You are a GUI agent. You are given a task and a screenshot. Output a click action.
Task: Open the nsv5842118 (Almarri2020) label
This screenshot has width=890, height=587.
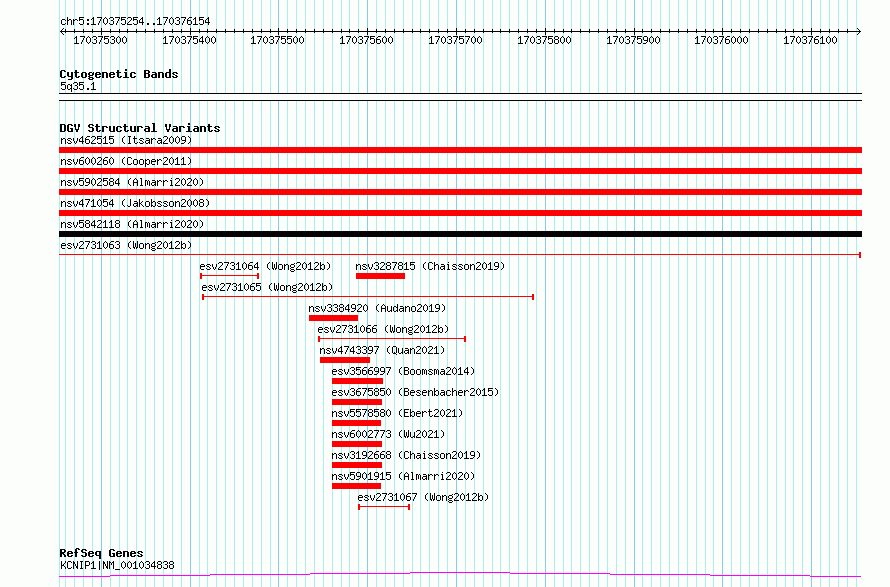(132, 224)
